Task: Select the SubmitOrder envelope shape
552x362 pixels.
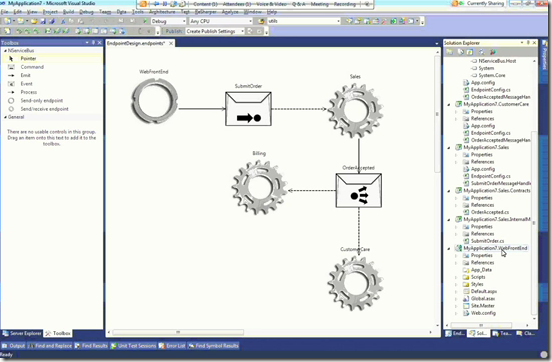Action: pos(248,109)
